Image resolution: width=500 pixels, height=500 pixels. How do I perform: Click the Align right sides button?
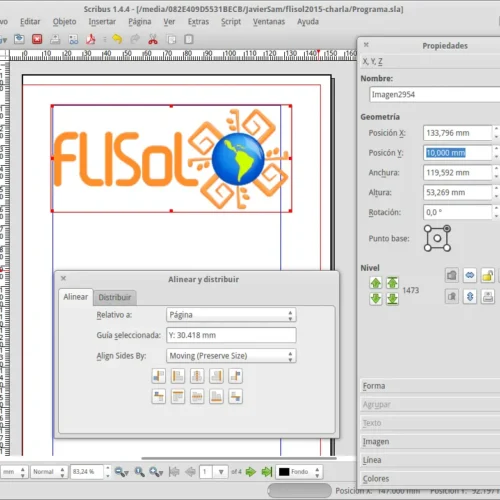216,376
